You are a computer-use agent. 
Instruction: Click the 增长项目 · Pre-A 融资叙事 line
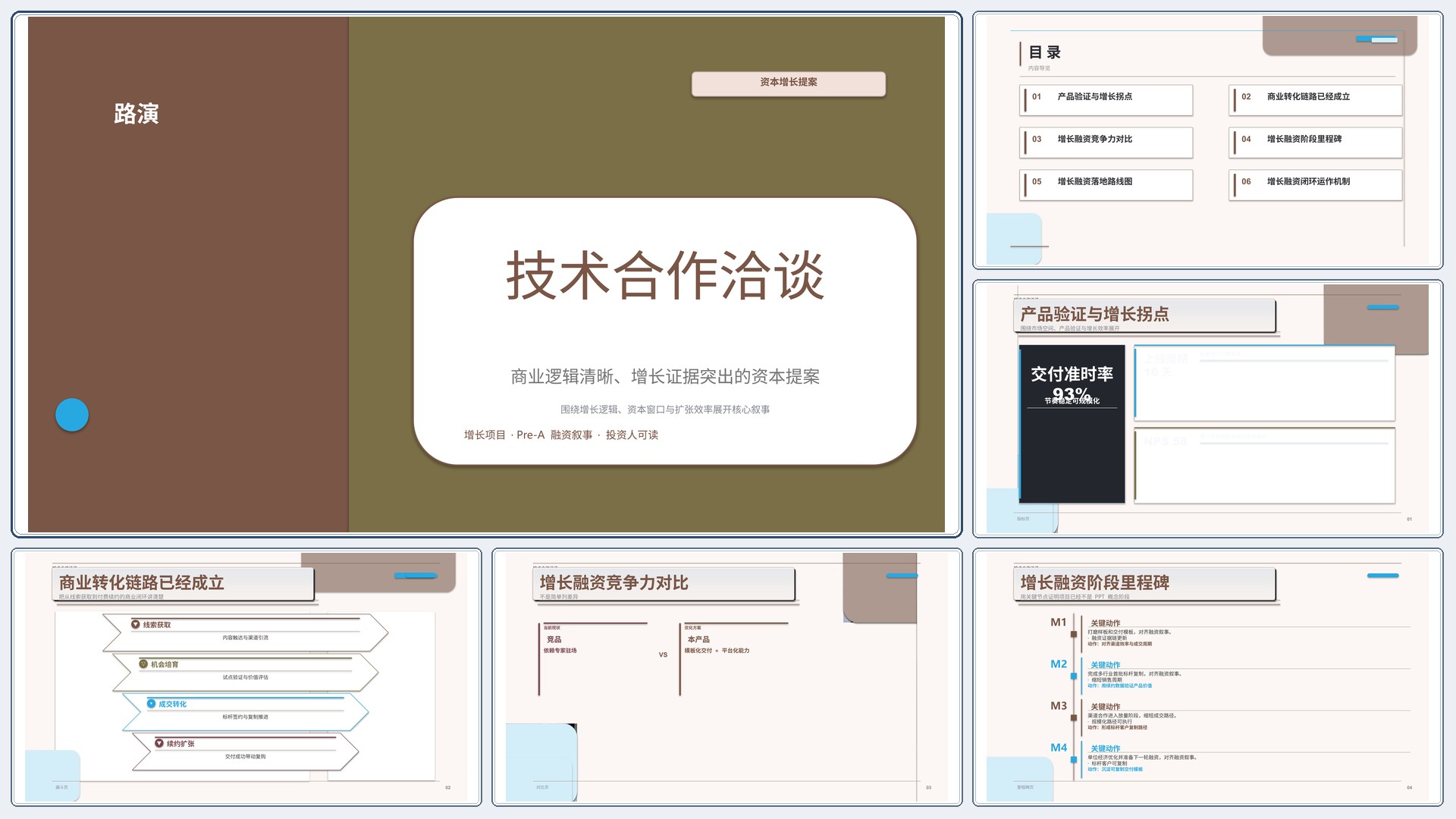coord(561,435)
